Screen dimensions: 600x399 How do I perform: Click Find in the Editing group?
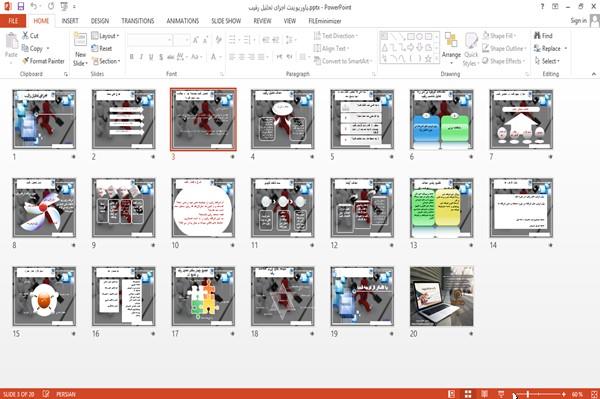543,36
